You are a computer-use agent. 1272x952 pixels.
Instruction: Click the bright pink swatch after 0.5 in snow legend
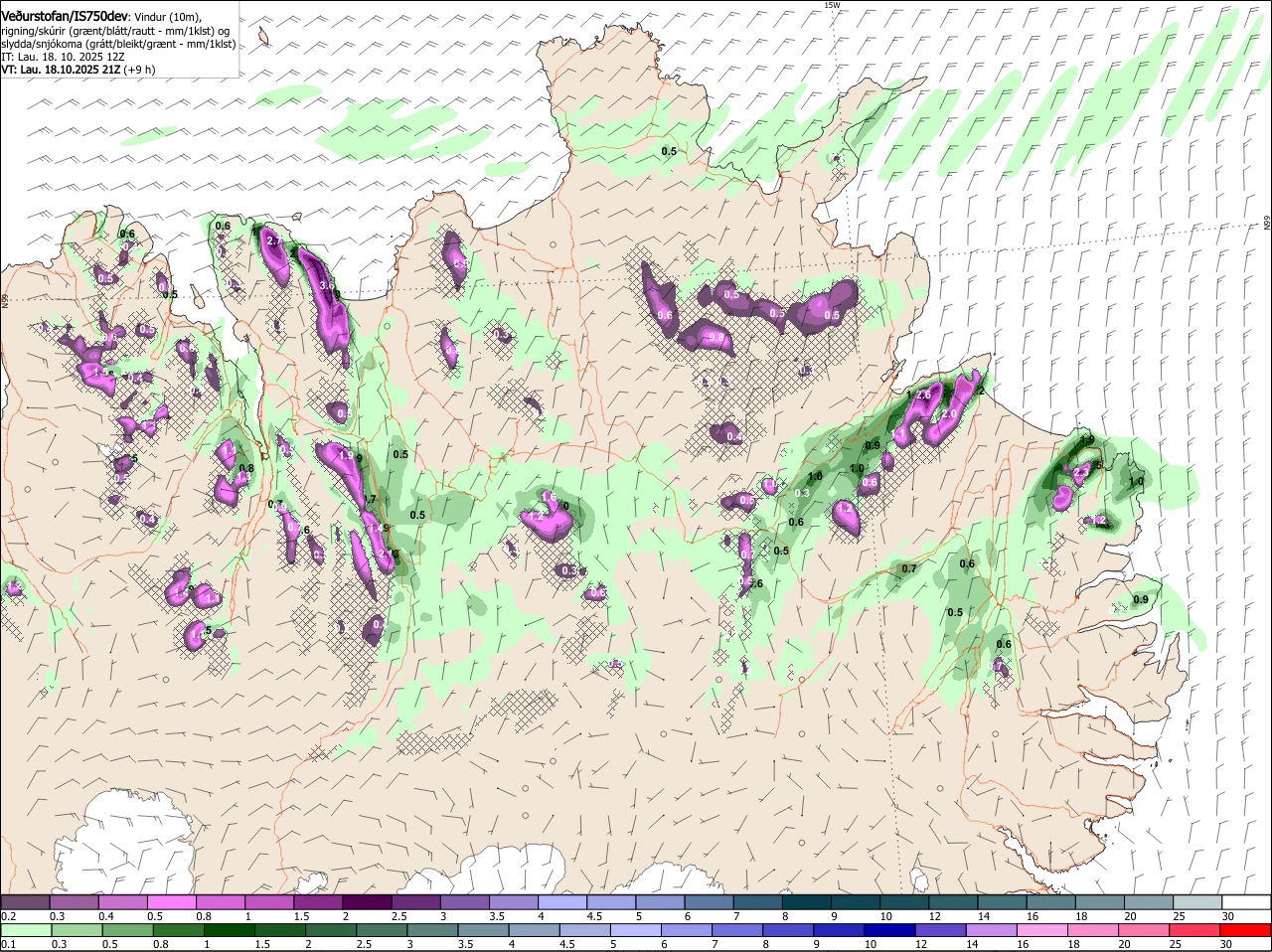(171, 901)
